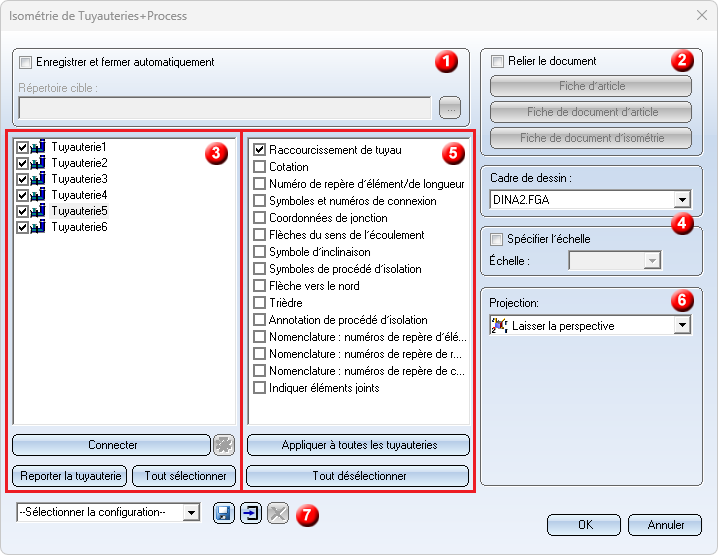This screenshot has height=555, width=718.
Task: Click Fiche de document d'isométrie button
Action: point(591,138)
